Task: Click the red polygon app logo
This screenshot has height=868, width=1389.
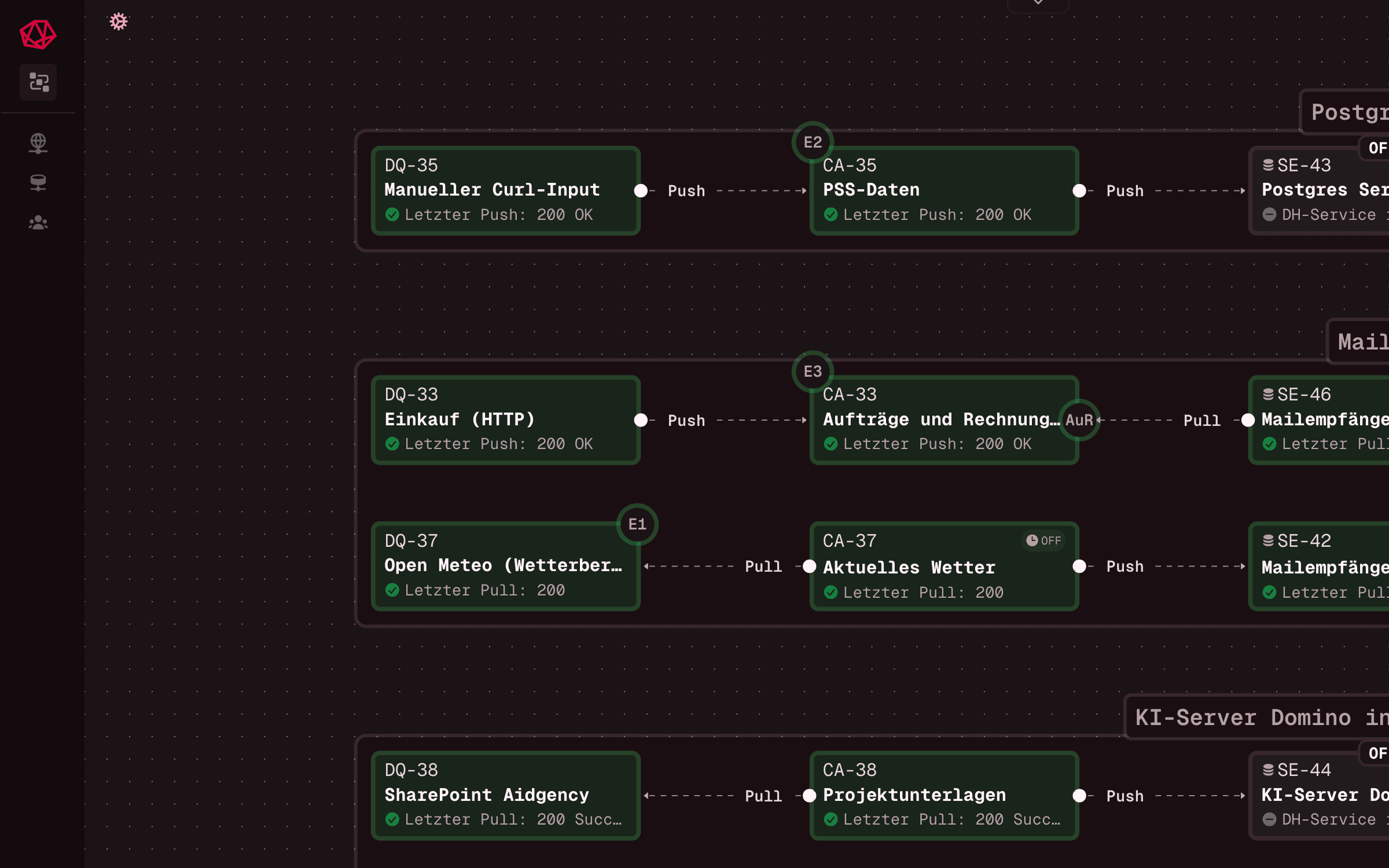Action: pos(38,35)
